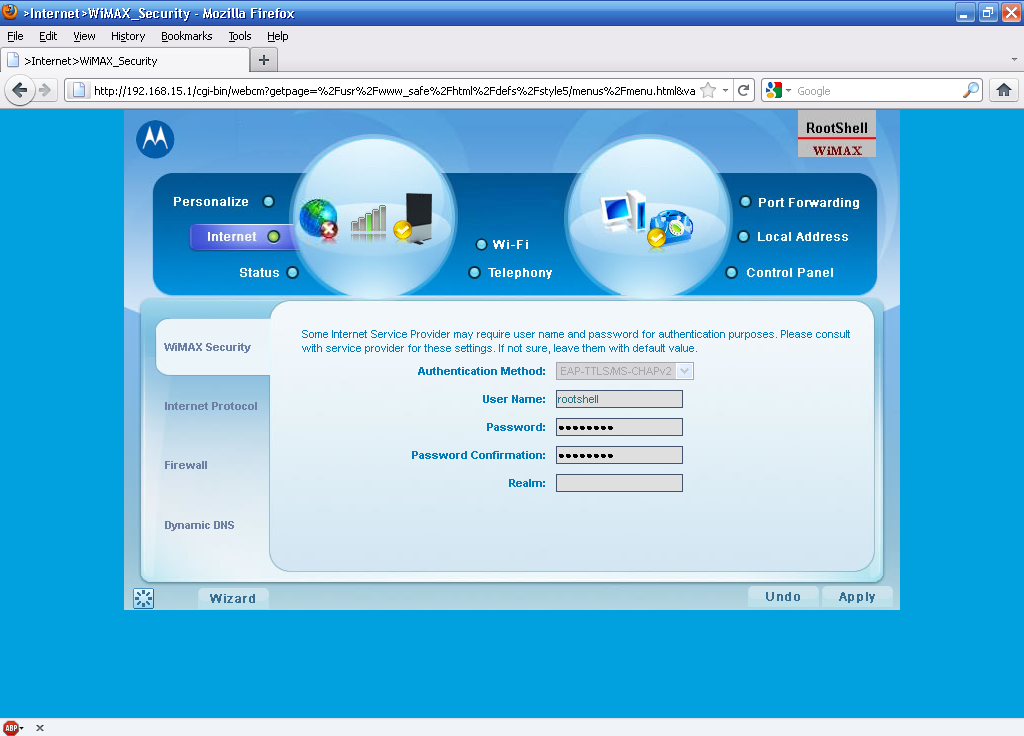Click the Undo button
The height and width of the screenshot is (736, 1024).
pyautogui.click(x=783, y=596)
